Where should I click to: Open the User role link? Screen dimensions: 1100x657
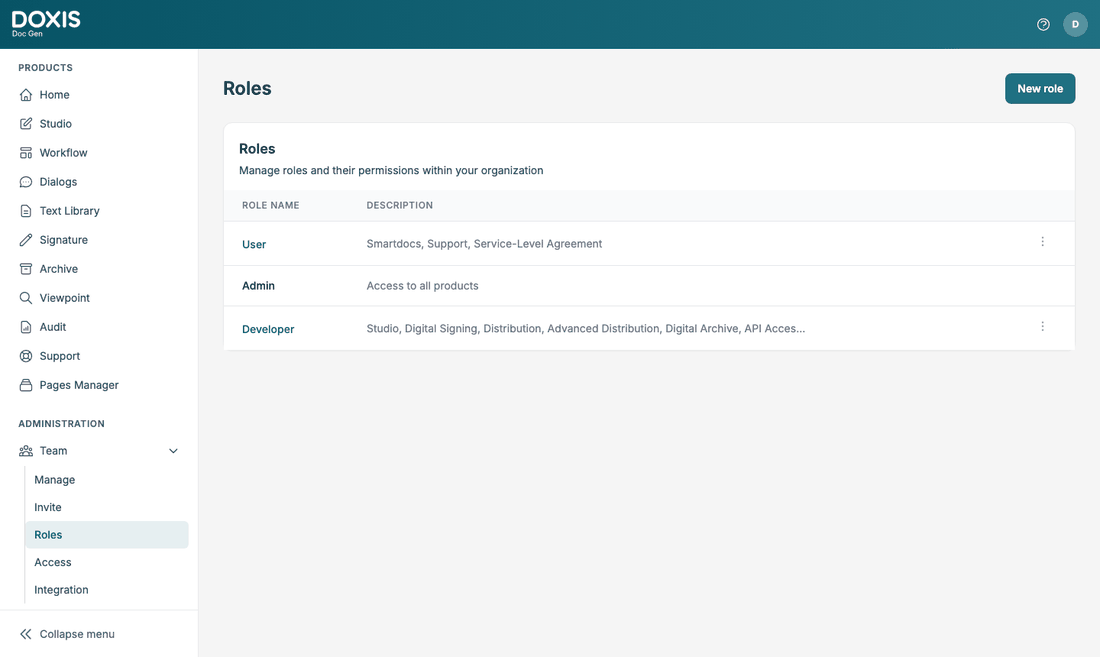point(254,244)
